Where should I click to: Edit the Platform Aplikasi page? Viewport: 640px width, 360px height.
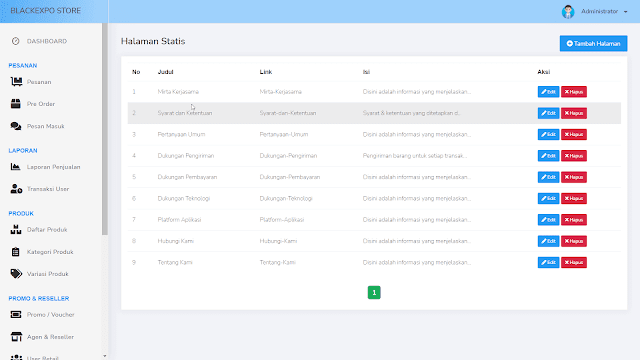[548, 220]
